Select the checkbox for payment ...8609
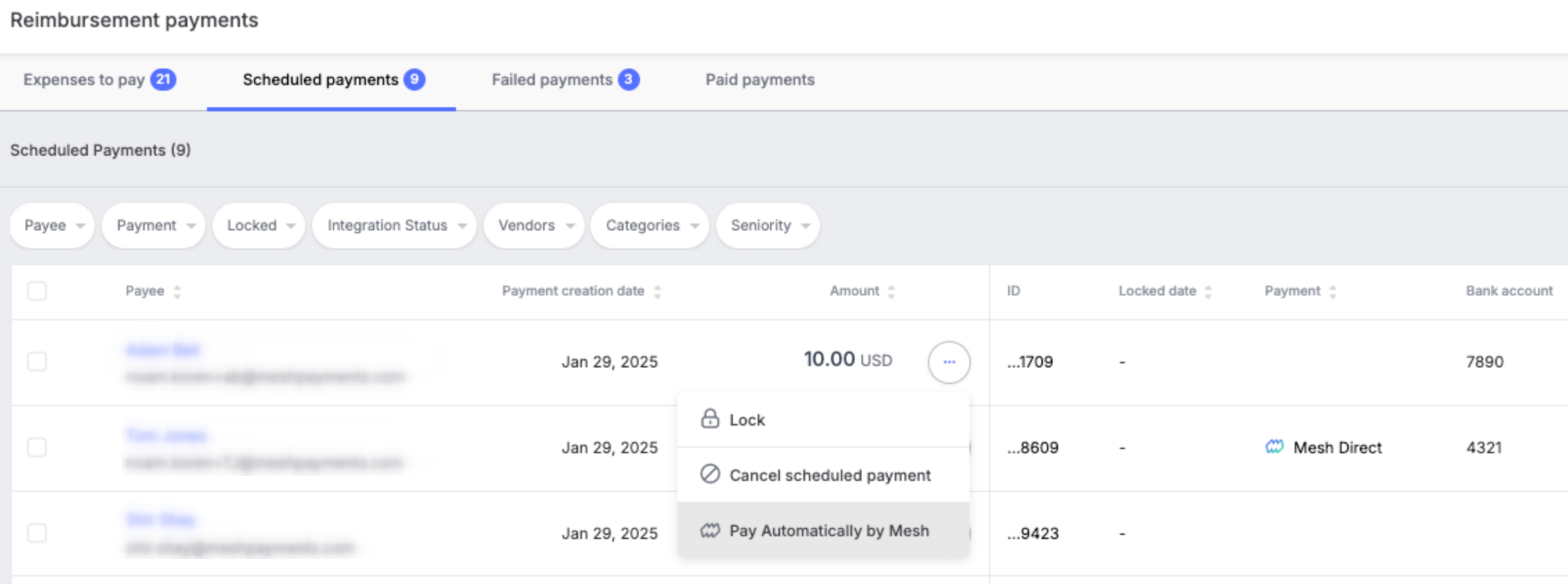Viewport: 1568px width, 584px height. pyautogui.click(x=37, y=447)
